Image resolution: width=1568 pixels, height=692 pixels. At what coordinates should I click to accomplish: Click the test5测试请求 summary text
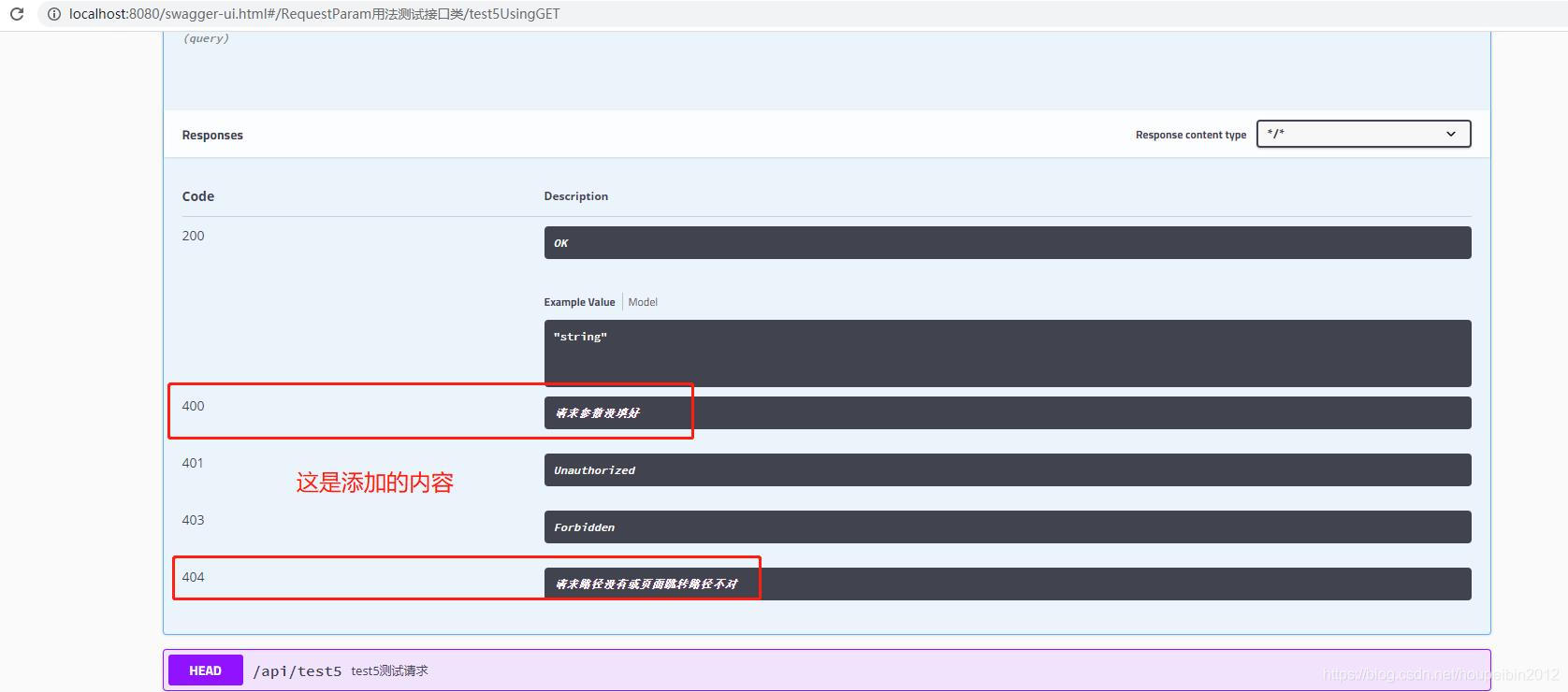(x=389, y=670)
